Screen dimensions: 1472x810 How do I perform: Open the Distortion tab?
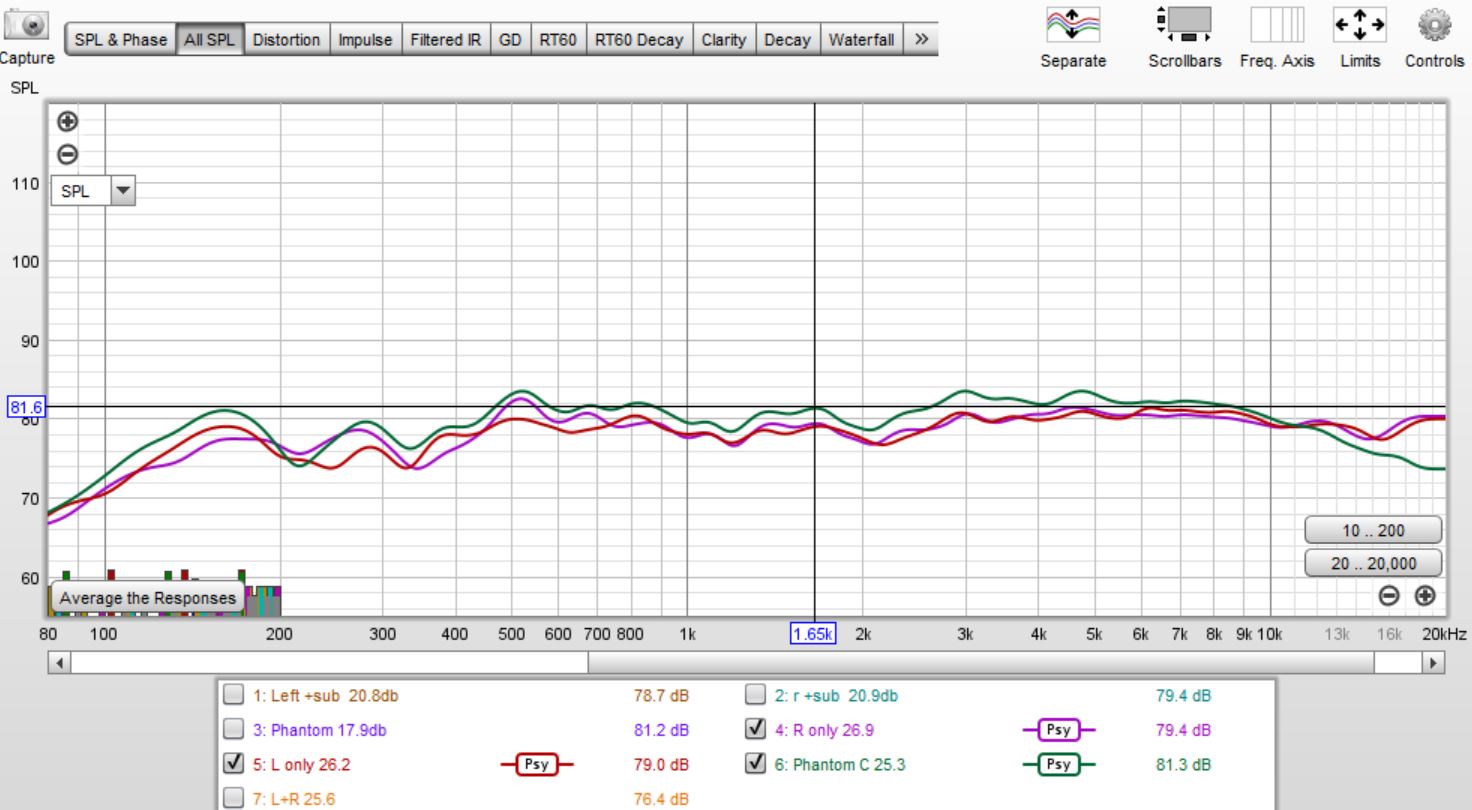coord(286,40)
